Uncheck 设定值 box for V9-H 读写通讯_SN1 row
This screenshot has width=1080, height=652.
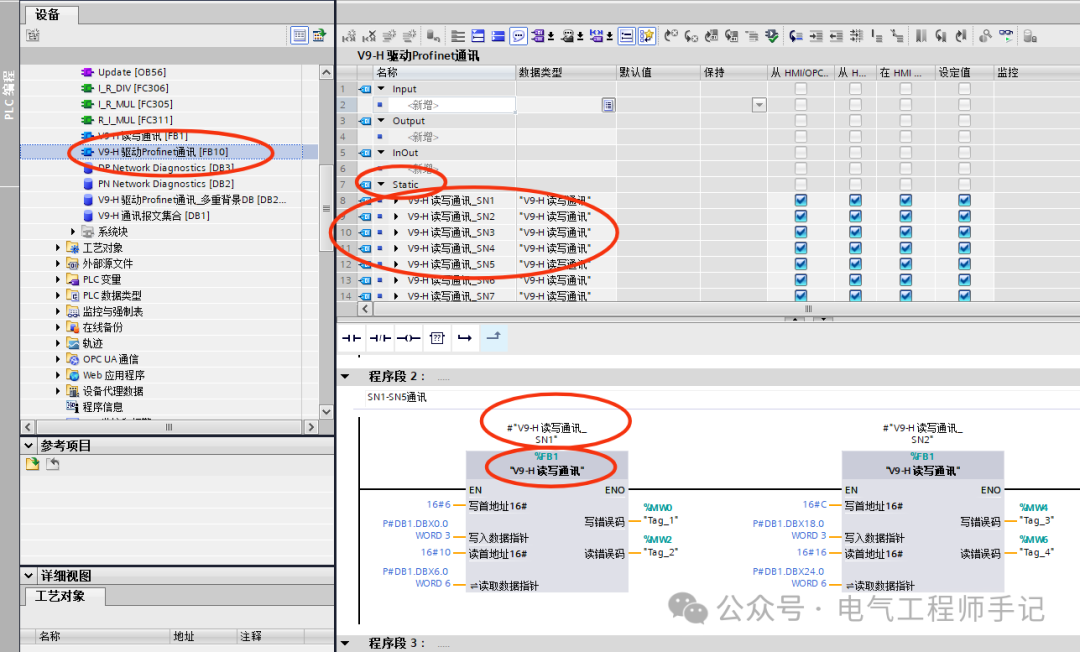(964, 200)
